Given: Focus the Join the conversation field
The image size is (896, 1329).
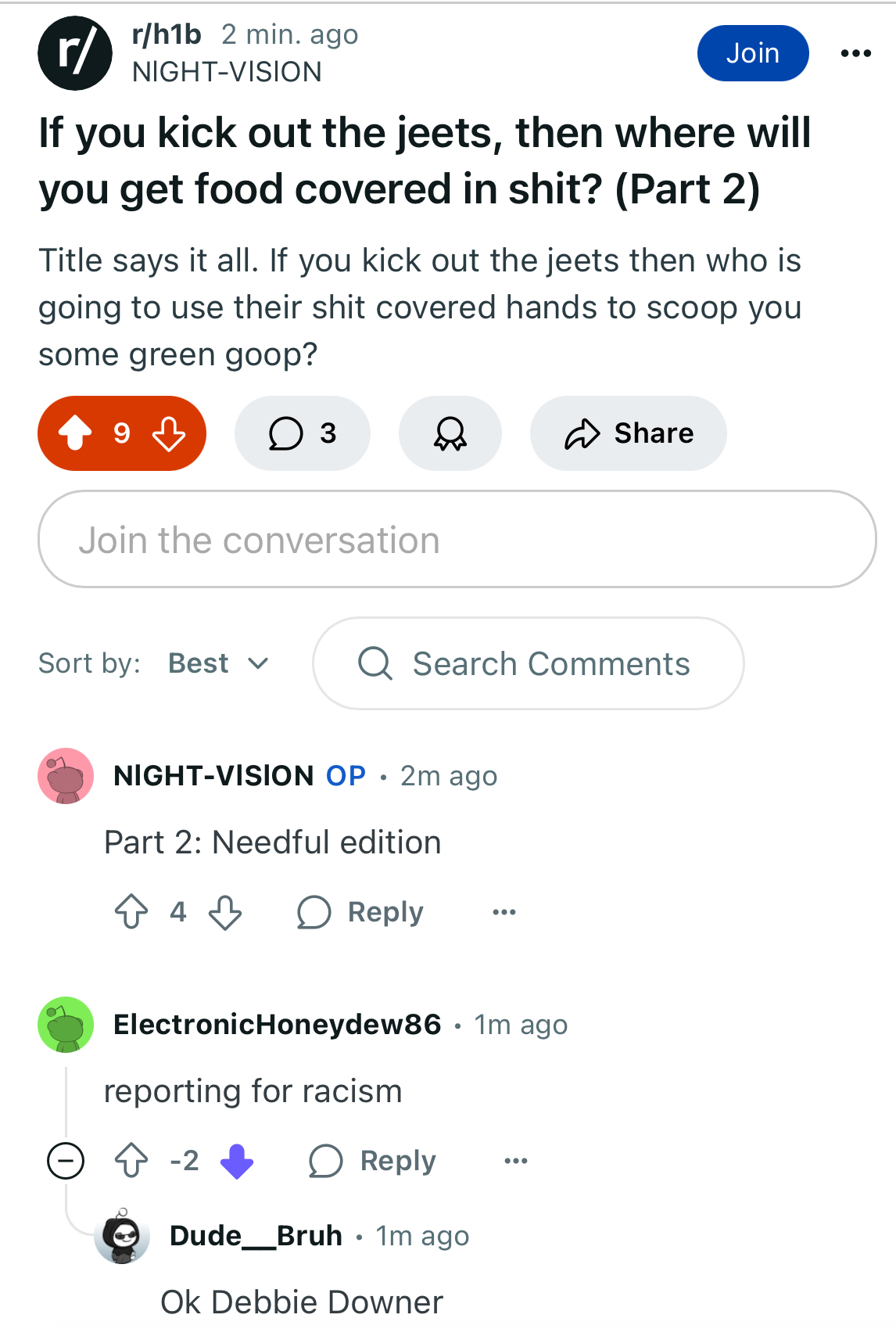Looking at the screenshot, I should (x=457, y=539).
